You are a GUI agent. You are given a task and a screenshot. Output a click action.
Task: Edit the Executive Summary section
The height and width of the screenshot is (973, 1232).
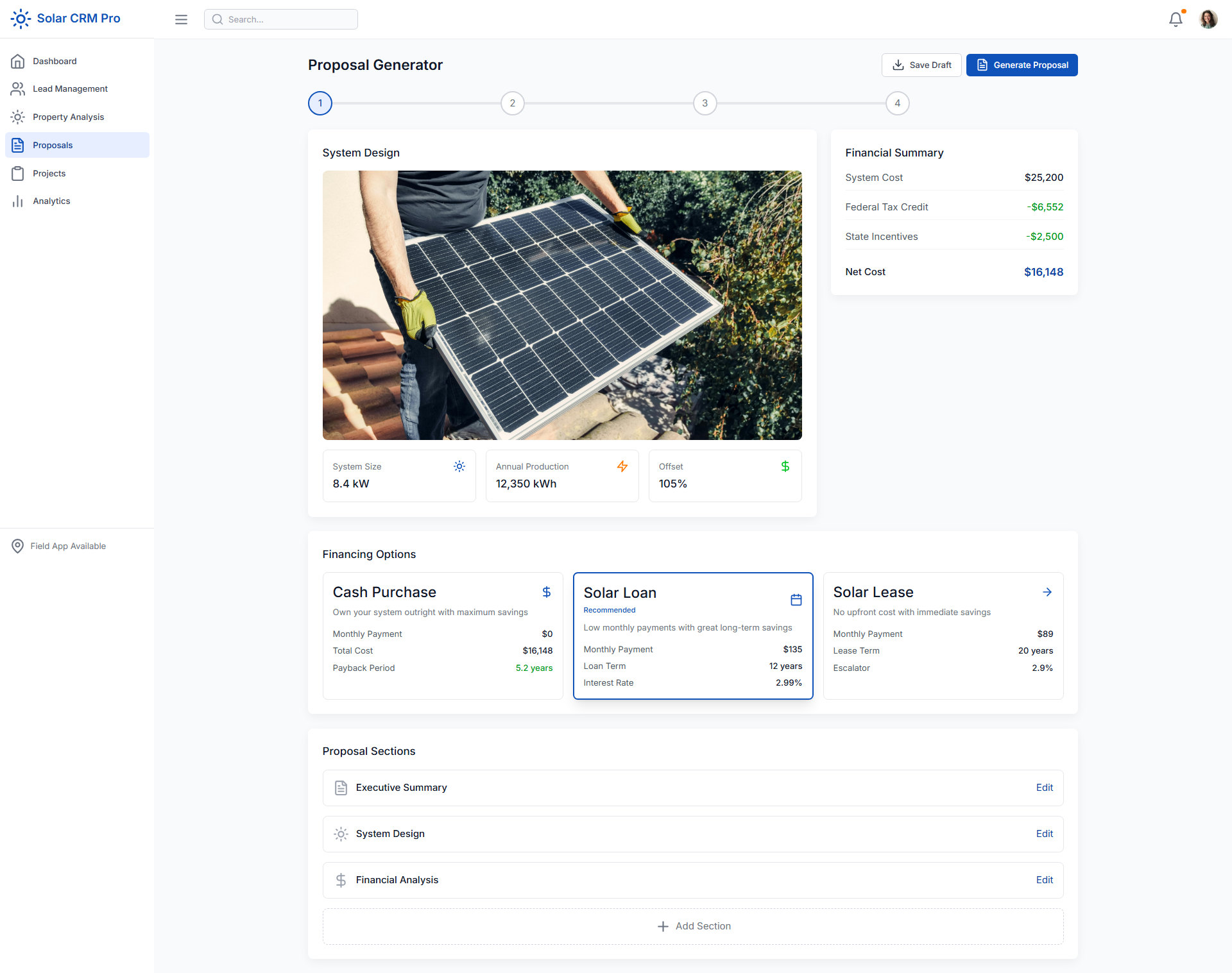coord(1044,788)
